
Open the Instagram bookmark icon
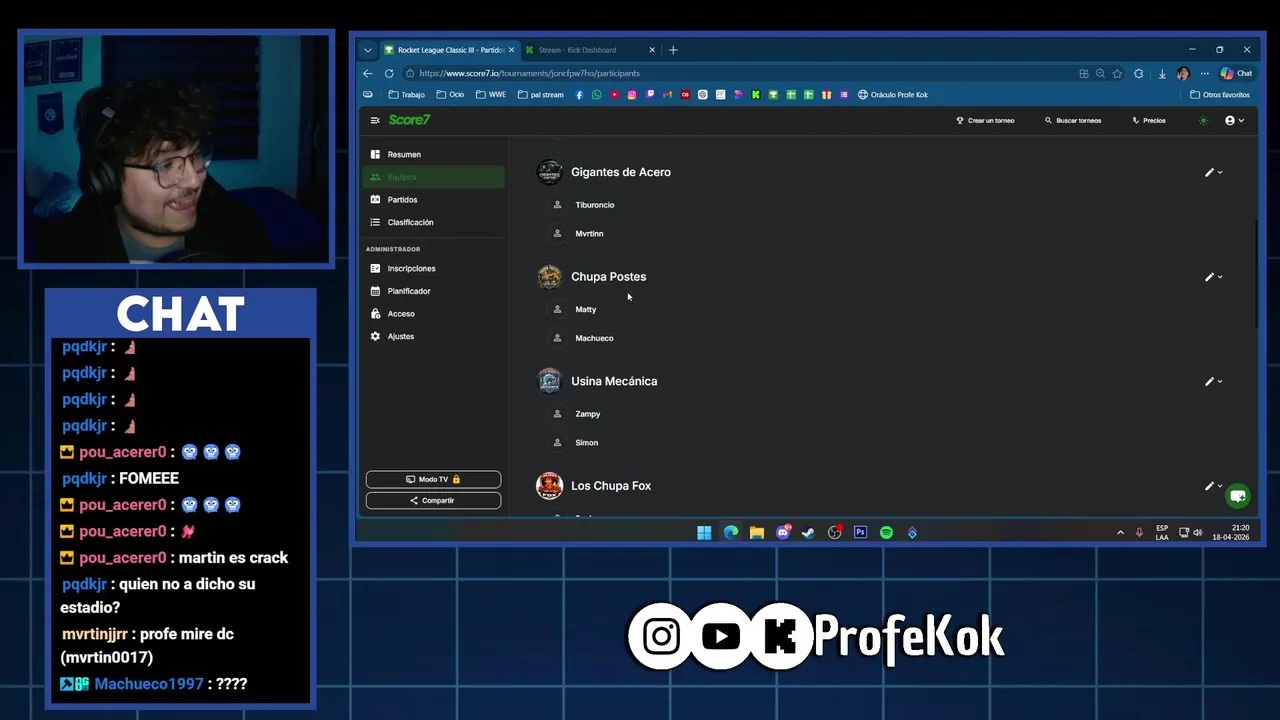tap(632, 95)
